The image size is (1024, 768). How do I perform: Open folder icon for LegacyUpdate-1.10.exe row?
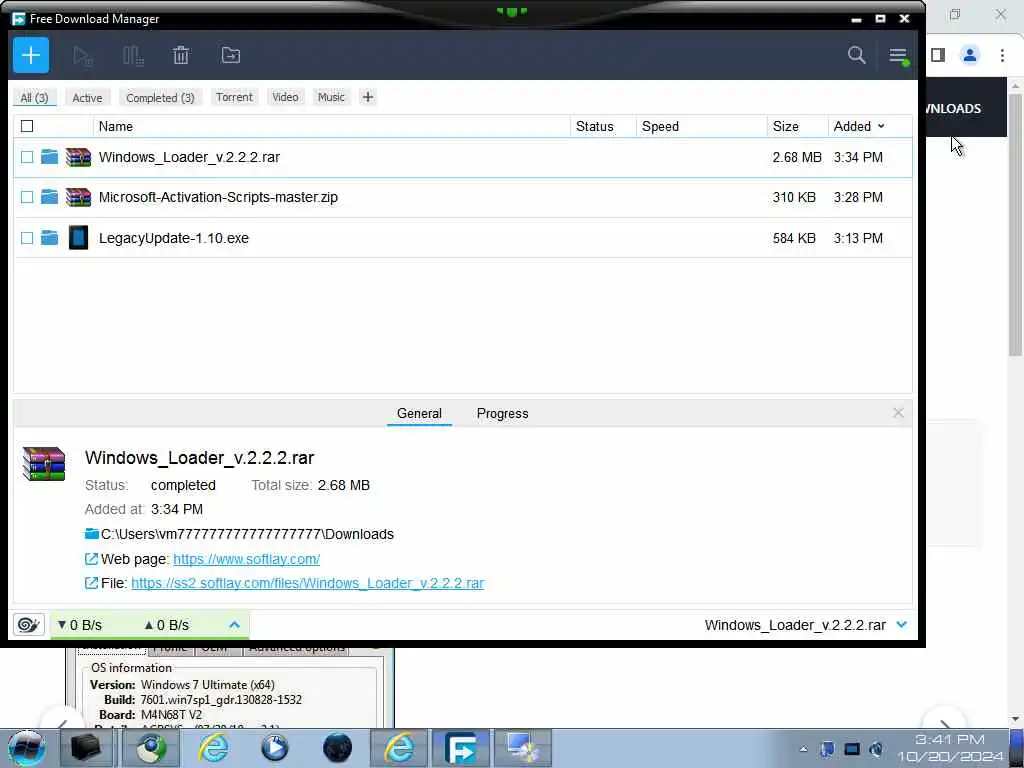pyautogui.click(x=50, y=238)
